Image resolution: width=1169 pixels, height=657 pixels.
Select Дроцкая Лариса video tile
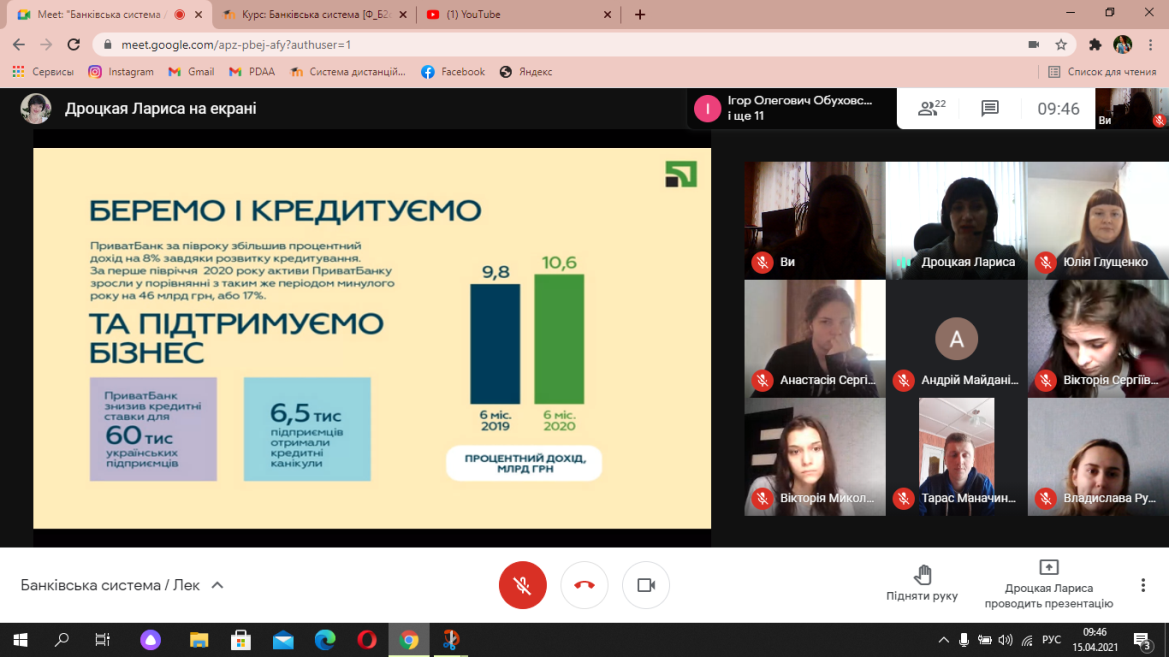pyautogui.click(x=957, y=220)
